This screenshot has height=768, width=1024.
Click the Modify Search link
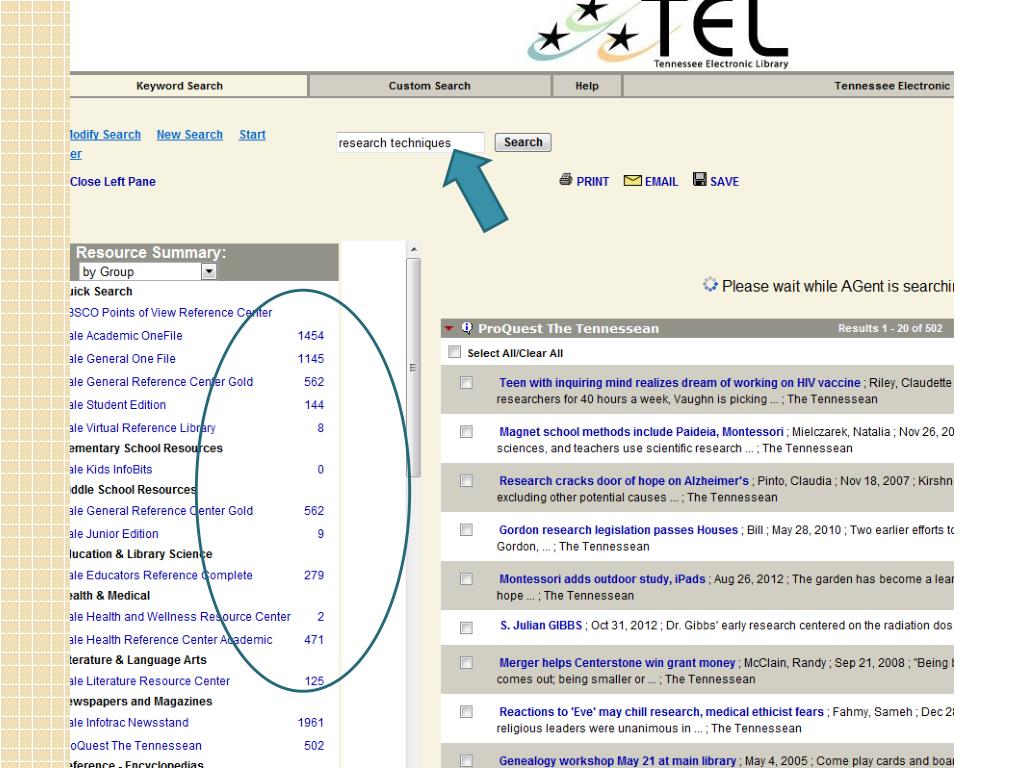[105, 135]
